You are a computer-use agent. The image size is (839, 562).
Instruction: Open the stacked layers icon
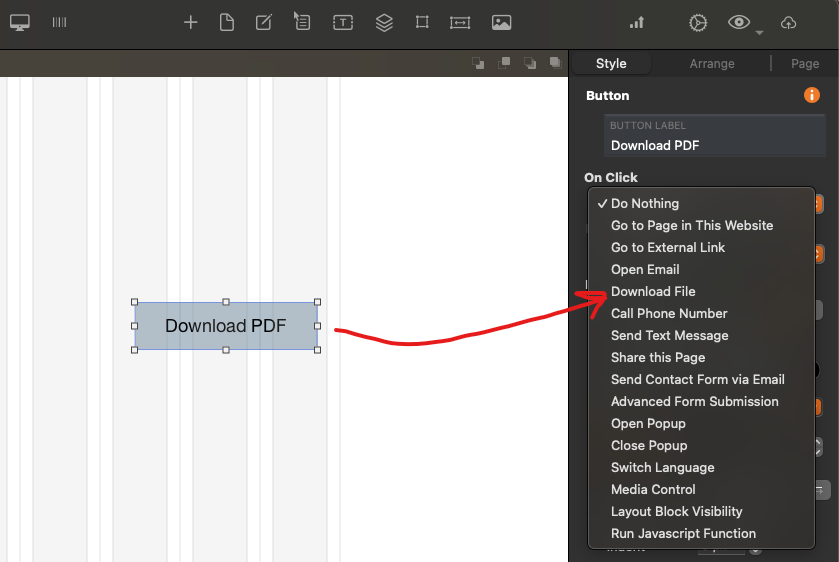384,22
